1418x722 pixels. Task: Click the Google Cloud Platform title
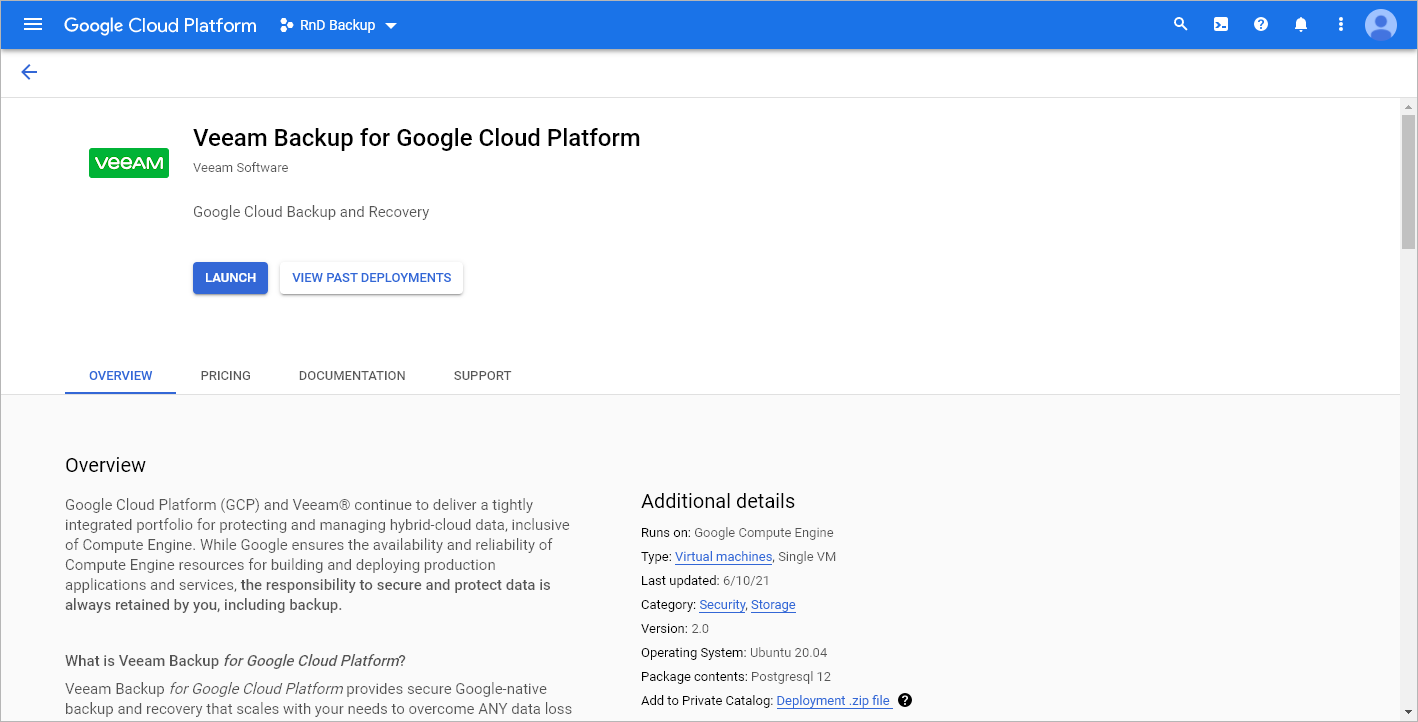(x=160, y=25)
